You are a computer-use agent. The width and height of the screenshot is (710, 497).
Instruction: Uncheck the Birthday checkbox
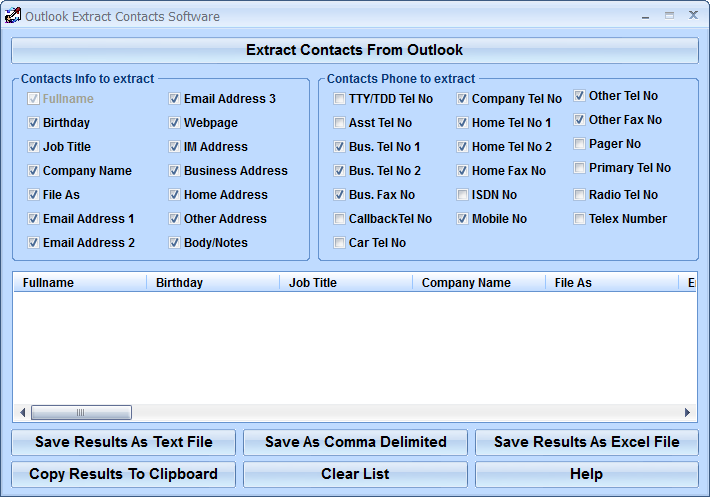point(34,123)
